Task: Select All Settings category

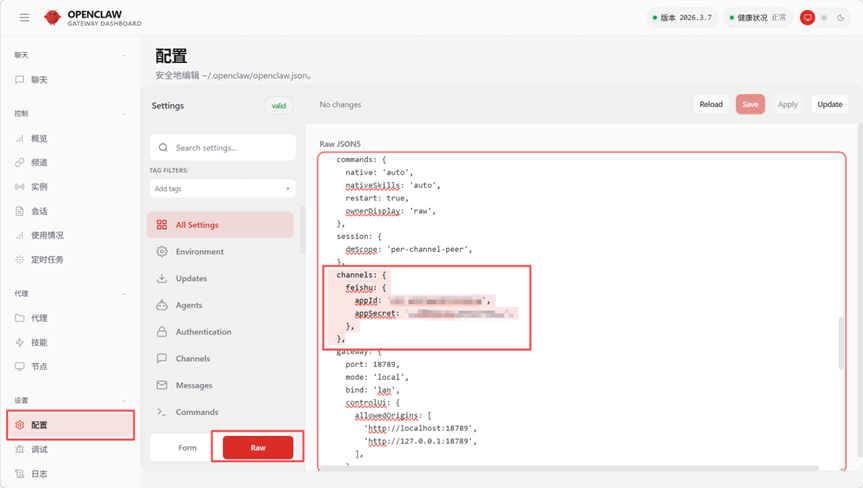Action: 220,225
